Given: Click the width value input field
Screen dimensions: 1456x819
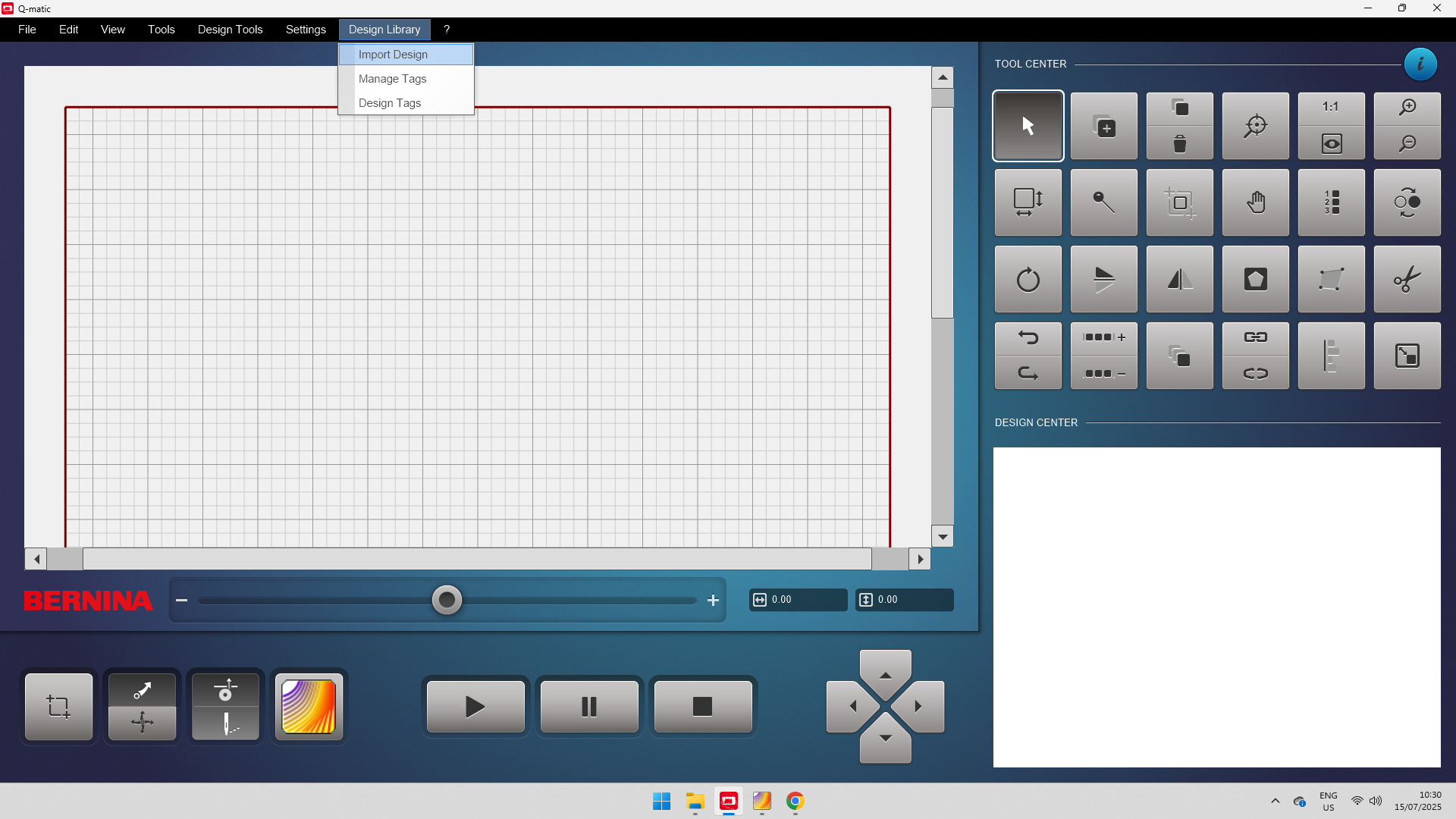Looking at the screenshot, I should [x=804, y=600].
